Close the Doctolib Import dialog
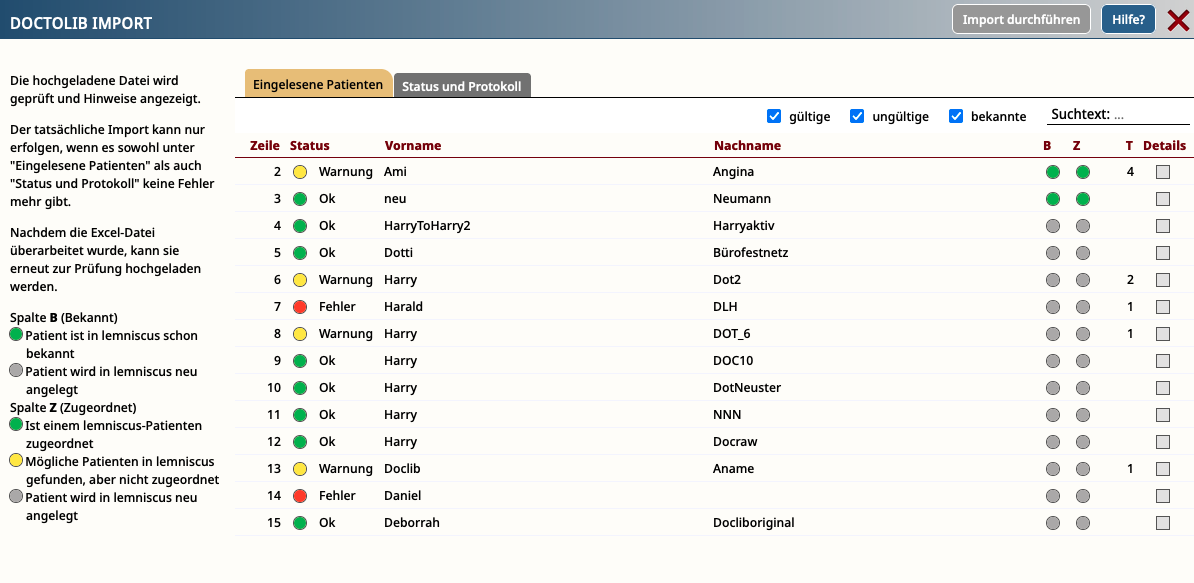Image resolution: width=1194 pixels, height=583 pixels. 1177,21
